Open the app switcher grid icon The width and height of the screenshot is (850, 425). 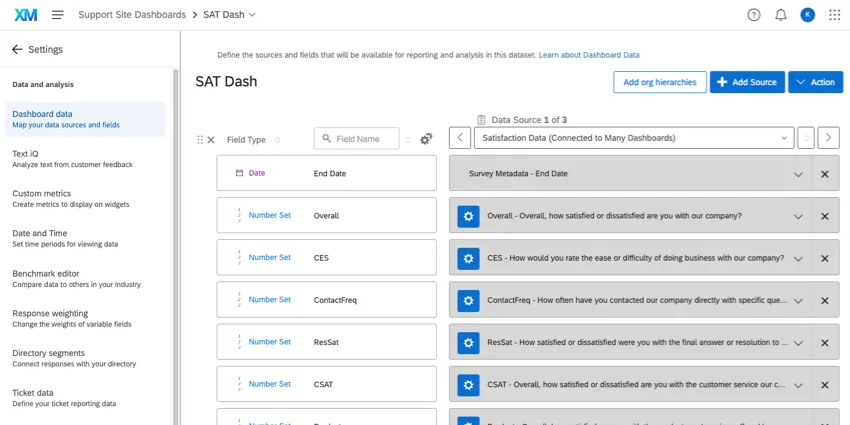click(x=835, y=15)
